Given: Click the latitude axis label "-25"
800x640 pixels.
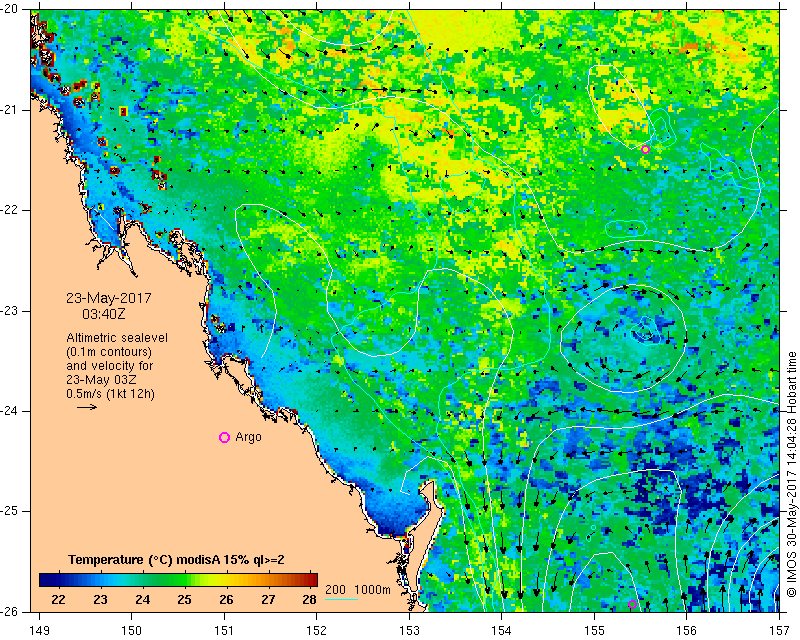Looking at the screenshot, I should pyautogui.click(x=9, y=511).
